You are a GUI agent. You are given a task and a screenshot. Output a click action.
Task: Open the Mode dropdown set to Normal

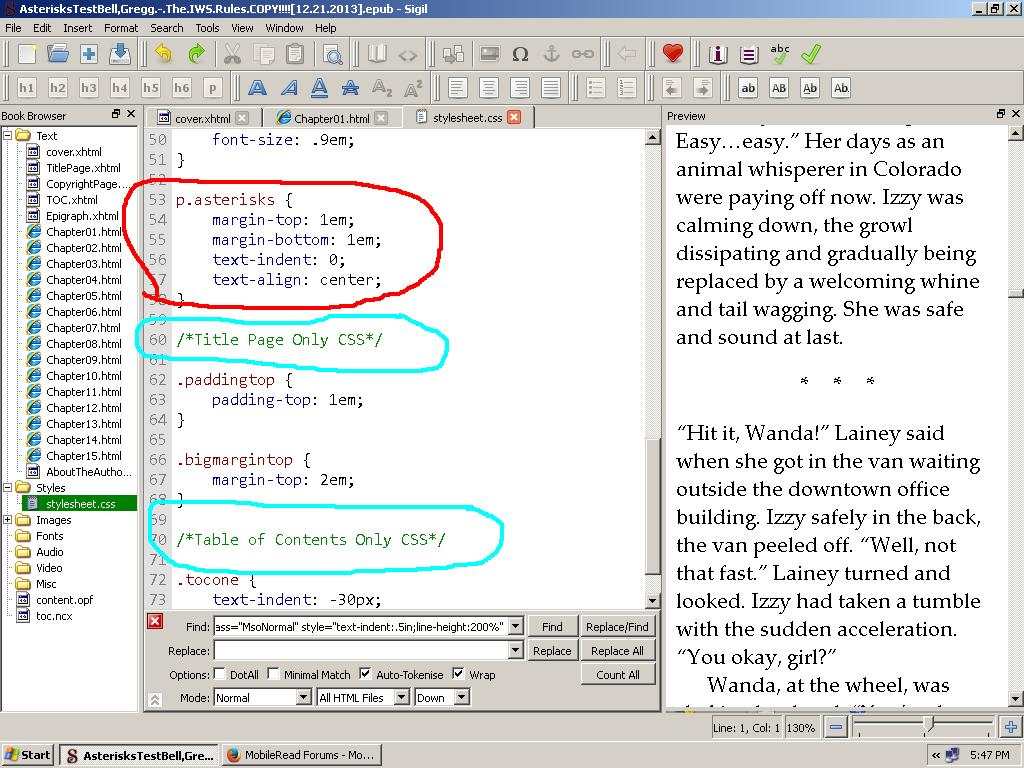(x=263, y=697)
